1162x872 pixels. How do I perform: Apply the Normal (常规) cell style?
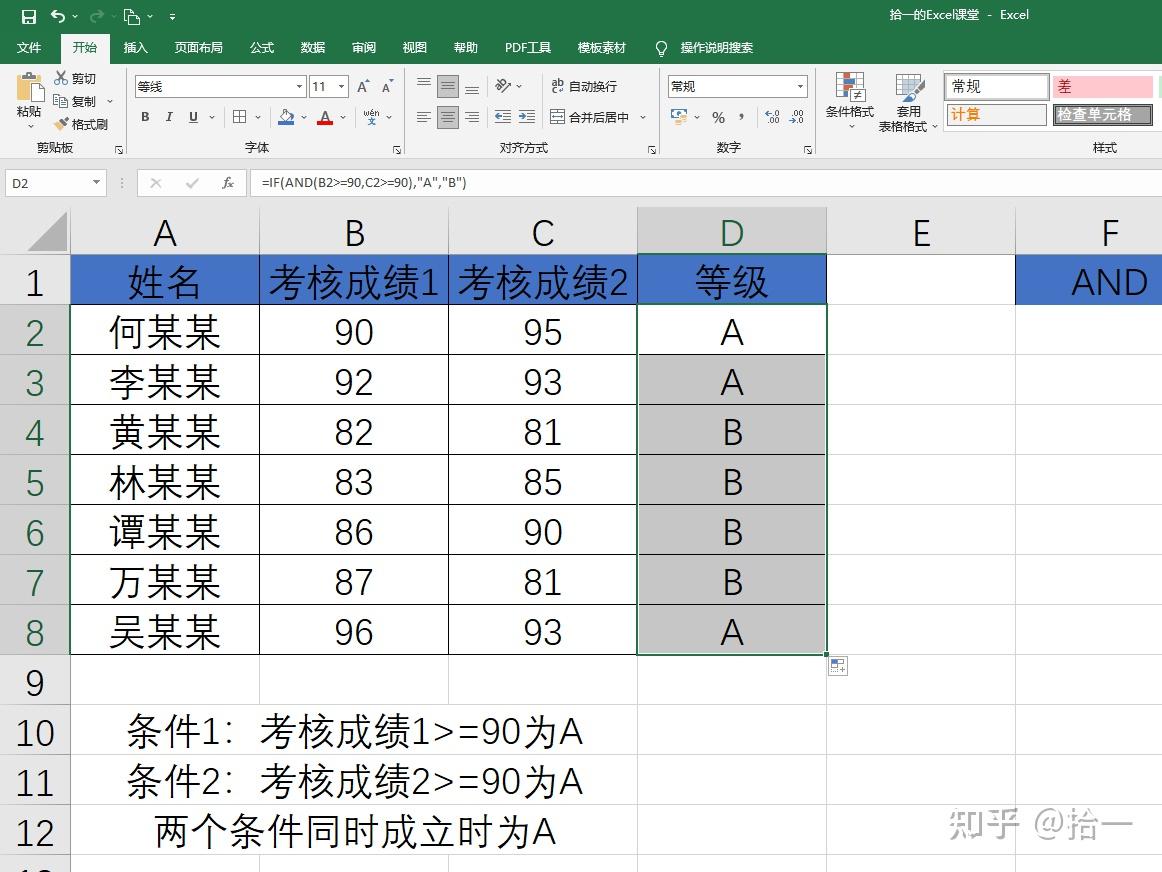click(997, 86)
